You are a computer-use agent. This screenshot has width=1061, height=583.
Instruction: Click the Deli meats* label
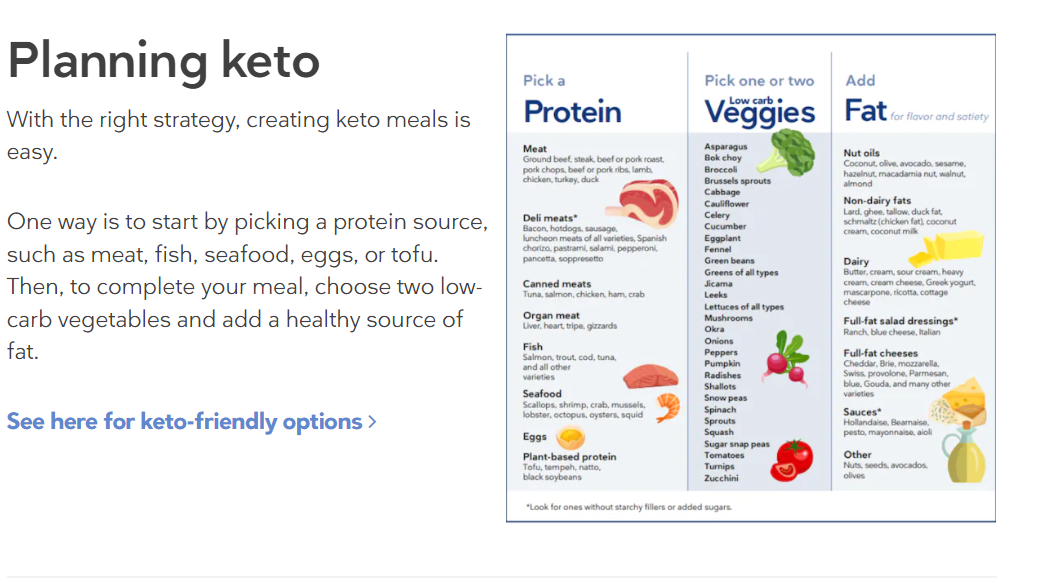click(550, 218)
